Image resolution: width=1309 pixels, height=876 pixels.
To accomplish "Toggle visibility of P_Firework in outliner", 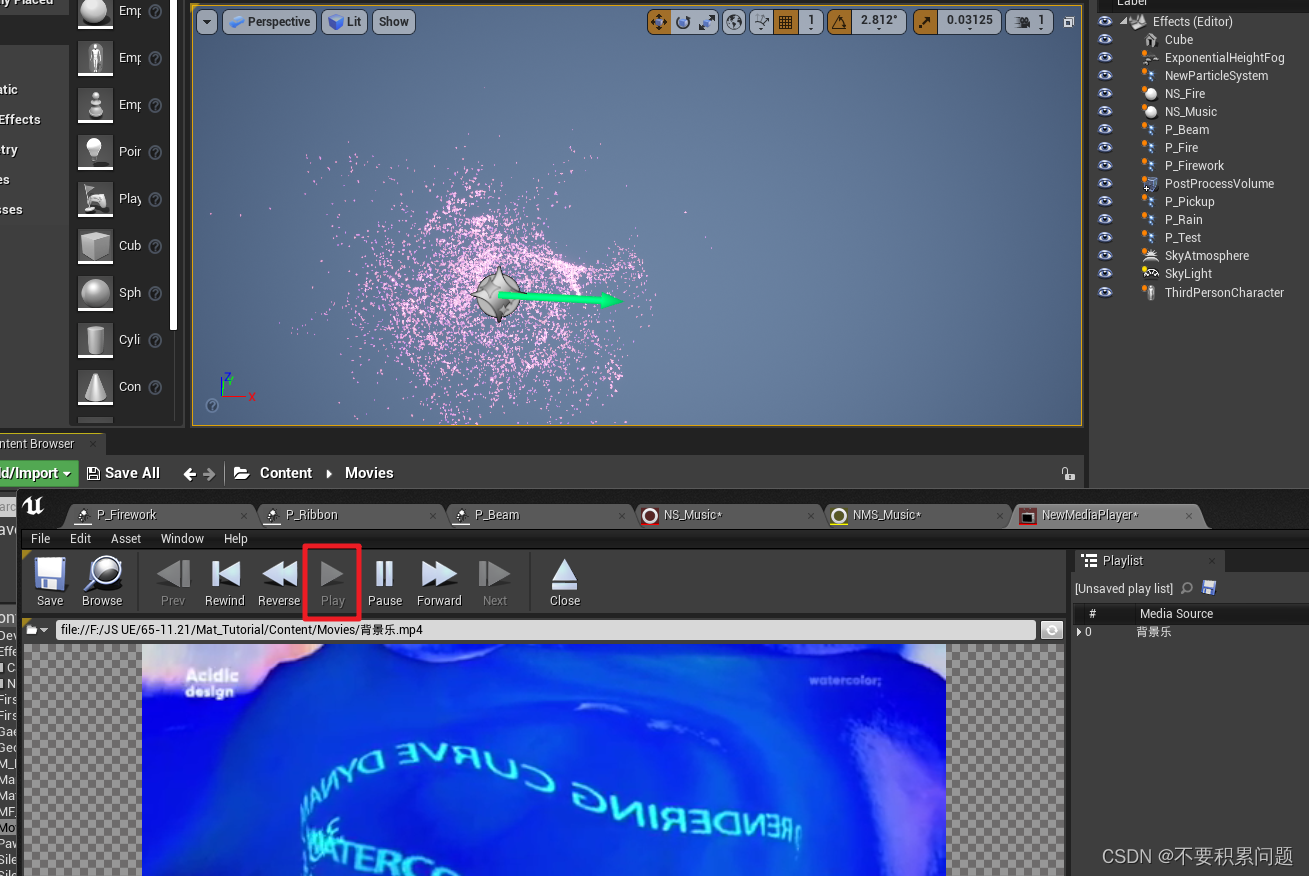I will 1105,166.
